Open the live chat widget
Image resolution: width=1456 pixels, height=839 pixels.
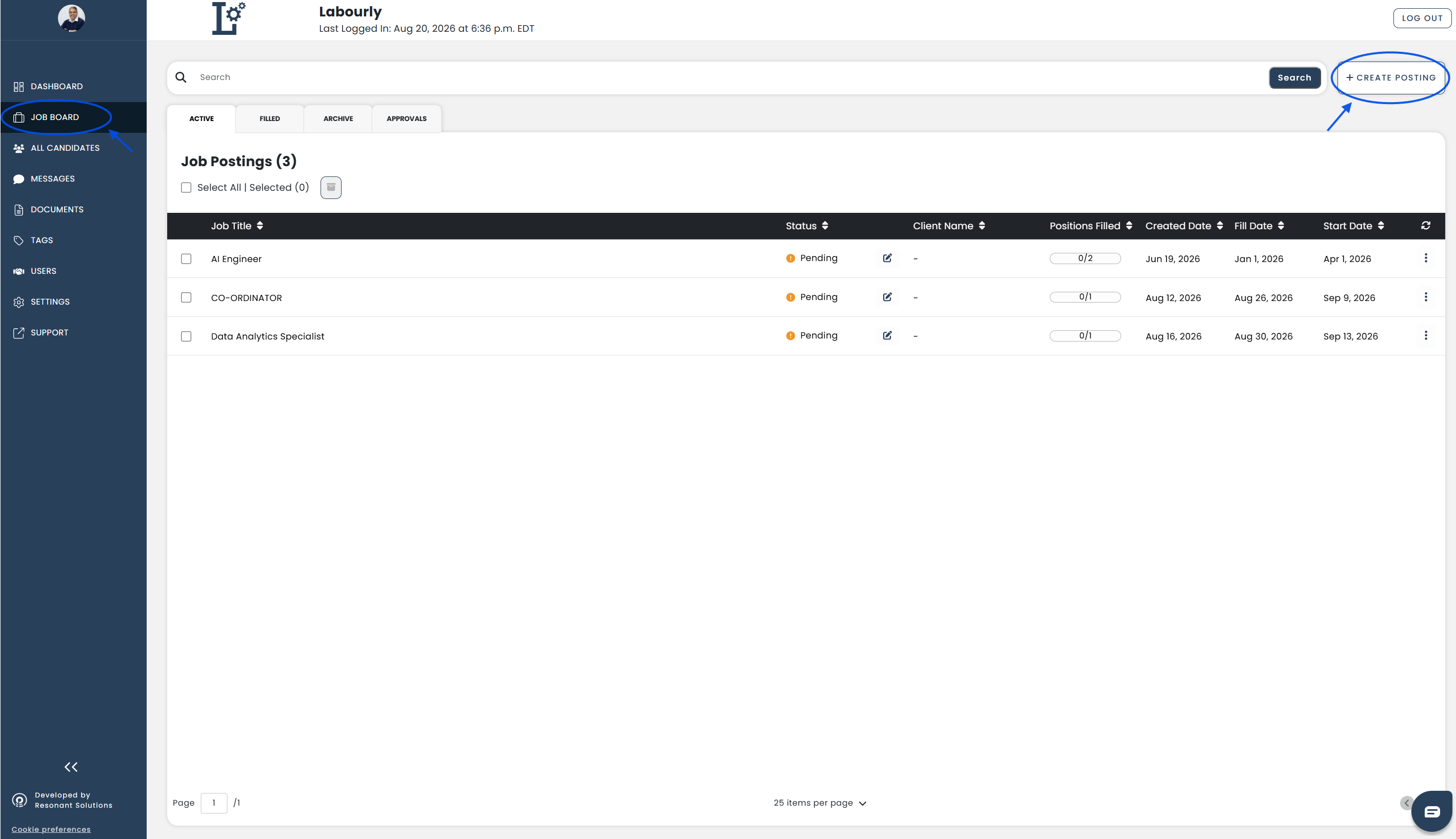(x=1432, y=811)
